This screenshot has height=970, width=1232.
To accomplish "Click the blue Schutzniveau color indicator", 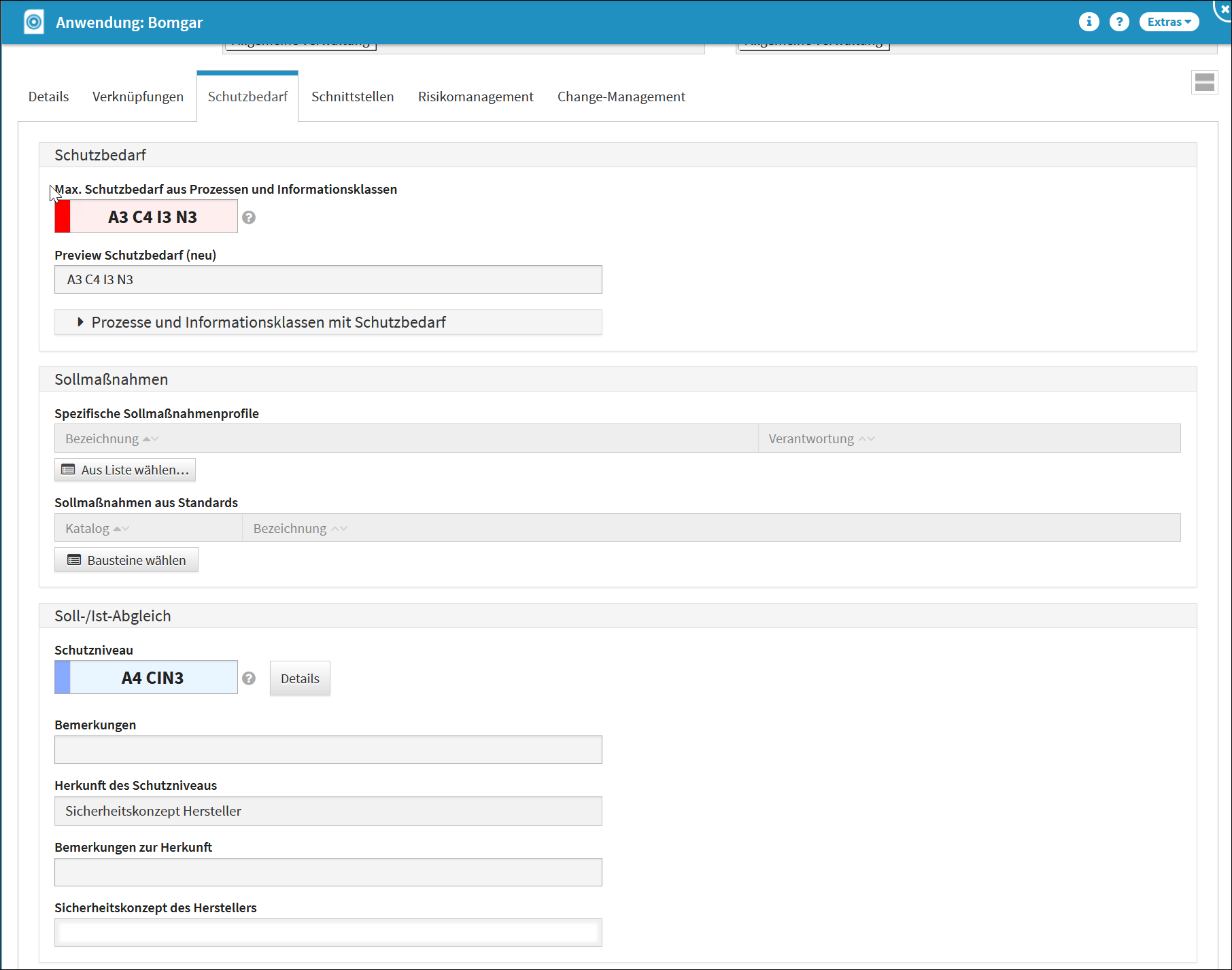I will [63, 678].
